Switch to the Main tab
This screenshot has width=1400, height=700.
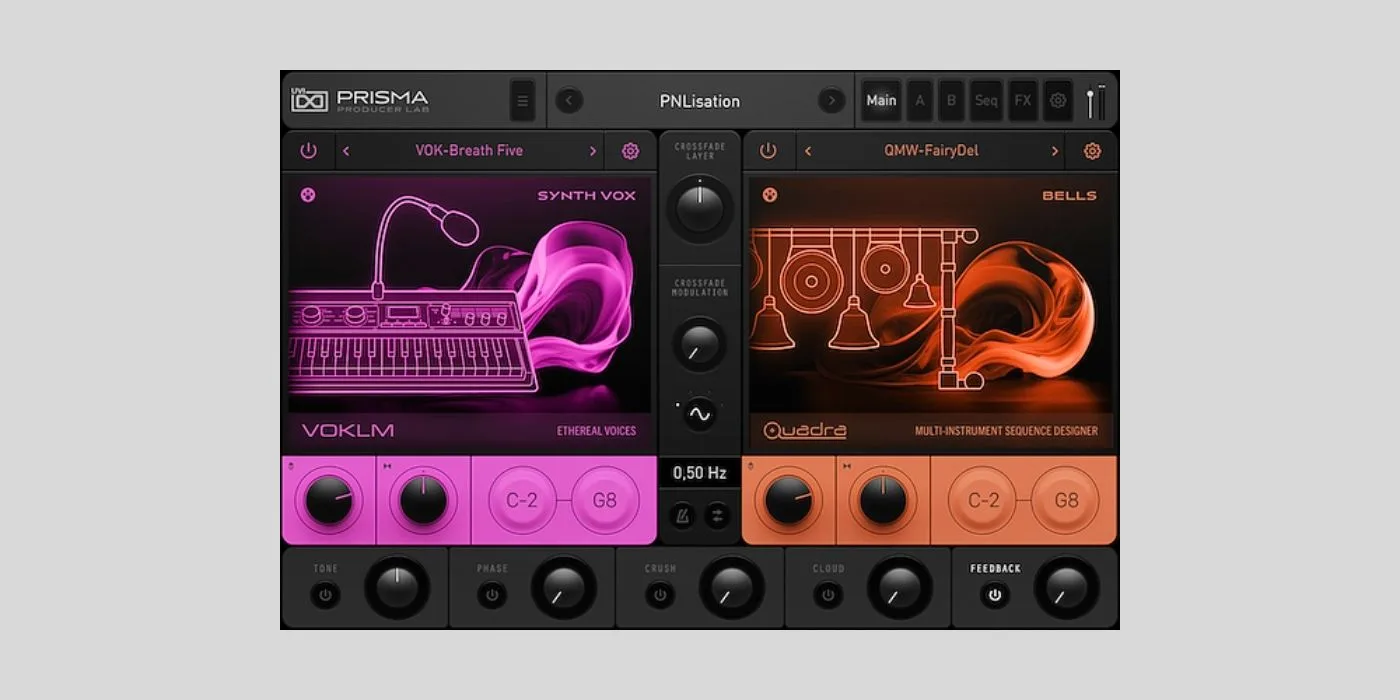881,101
